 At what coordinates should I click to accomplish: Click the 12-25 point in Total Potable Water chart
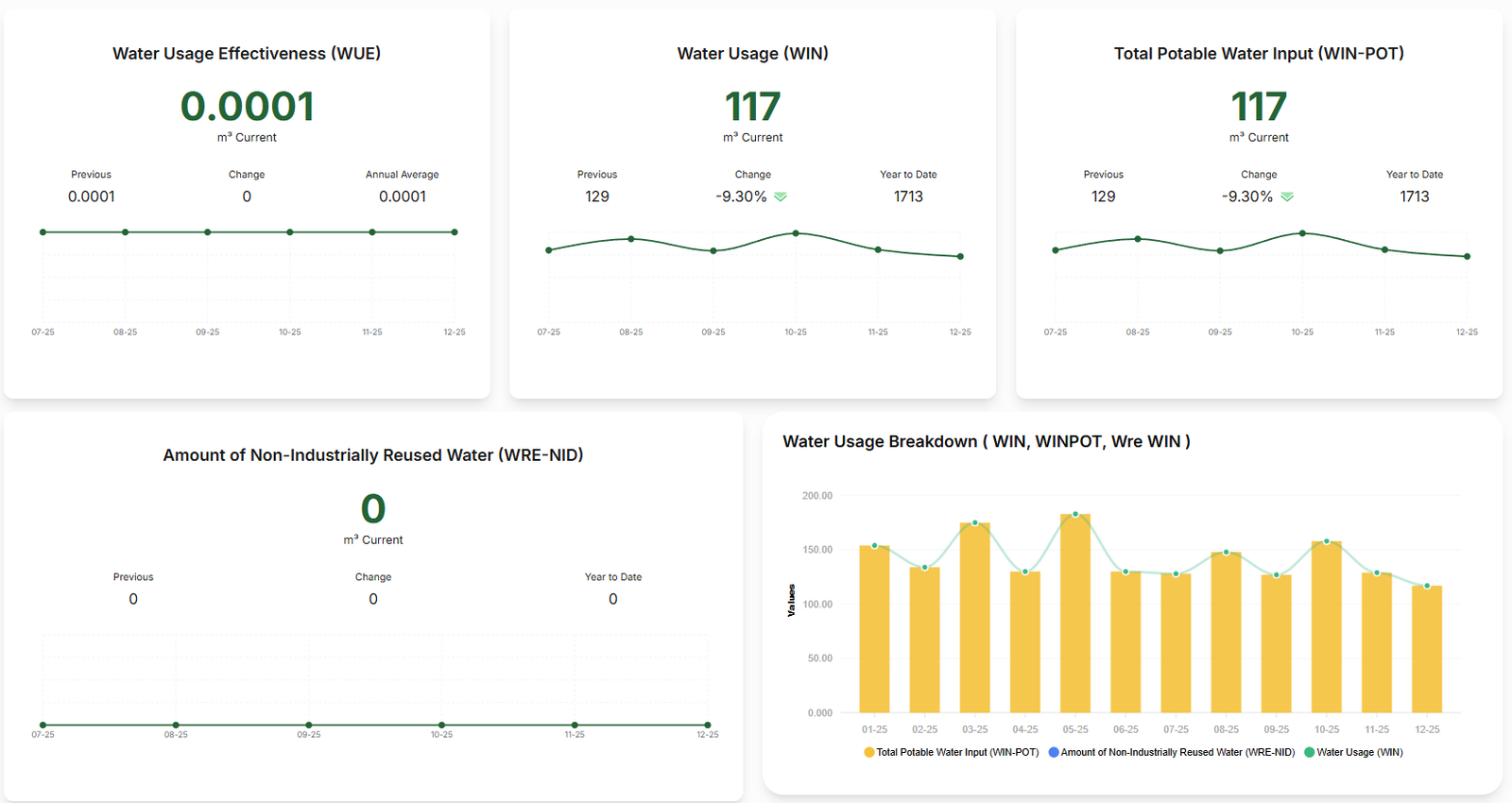coord(1467,256)
